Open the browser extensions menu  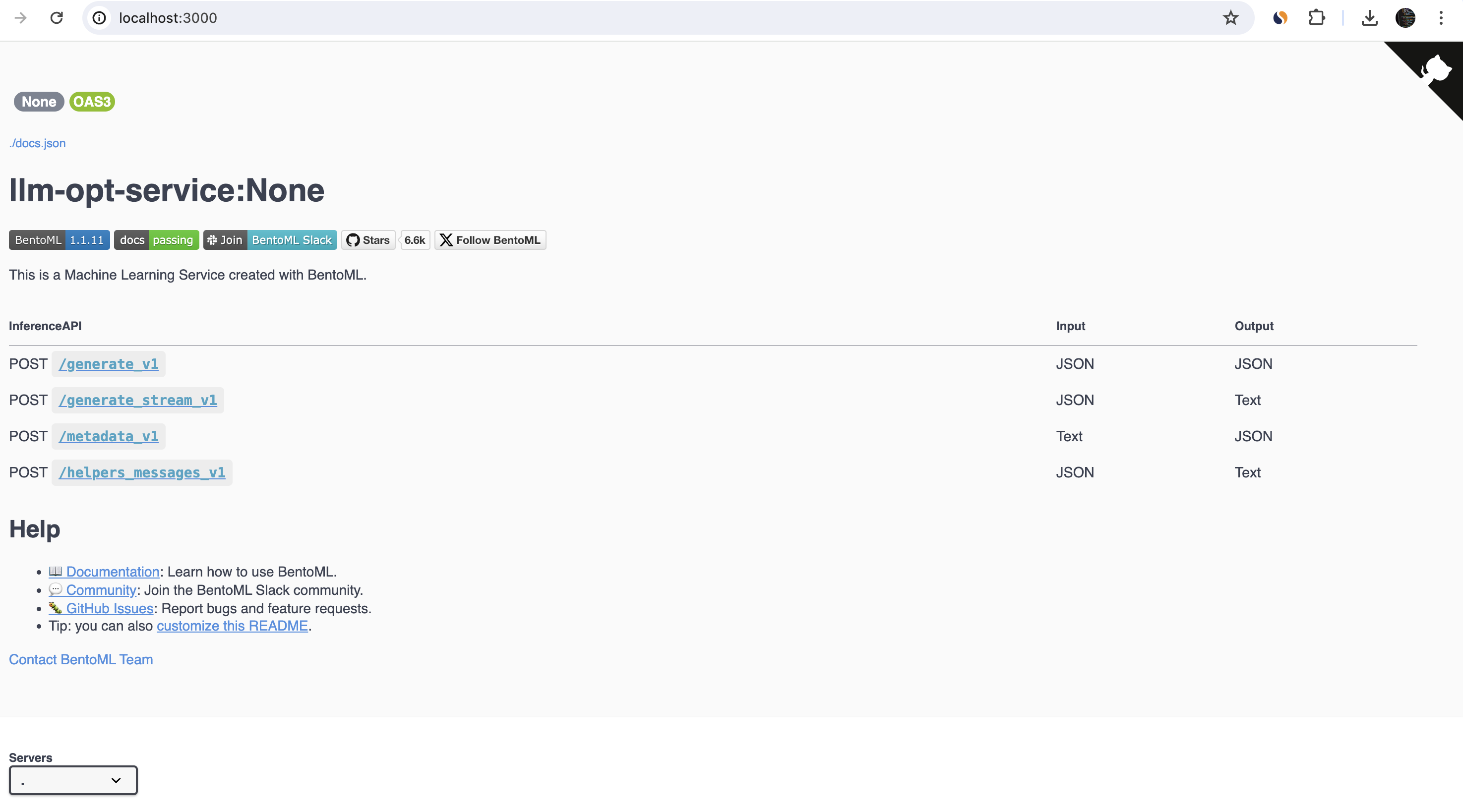(1317, 18)
